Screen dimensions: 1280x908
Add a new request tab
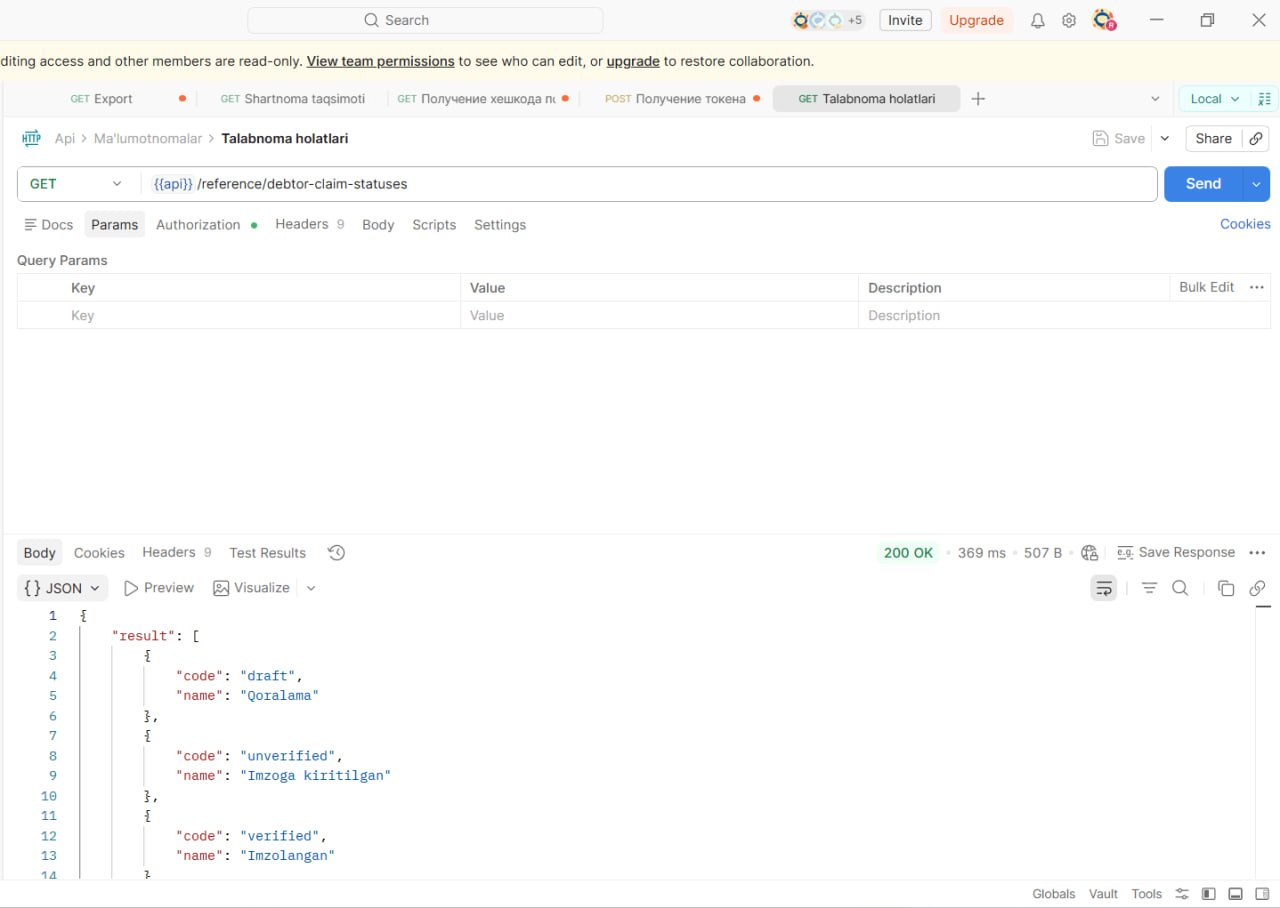978,99
